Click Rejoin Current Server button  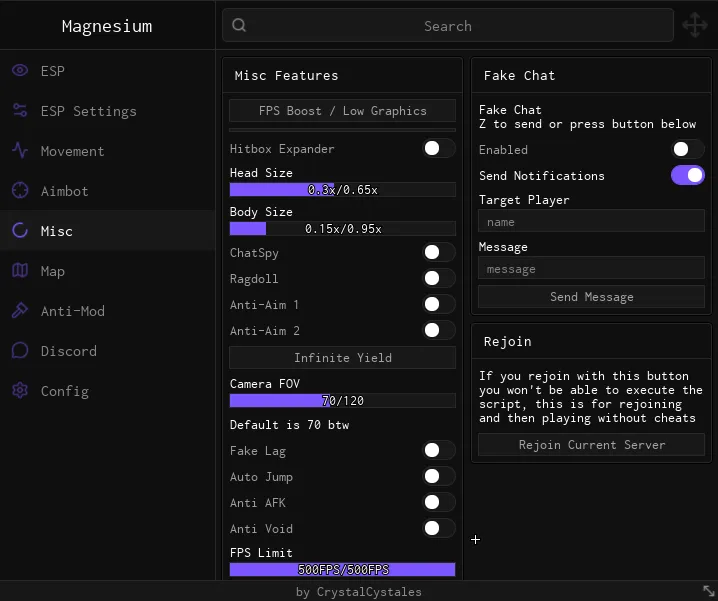(592, 444)
